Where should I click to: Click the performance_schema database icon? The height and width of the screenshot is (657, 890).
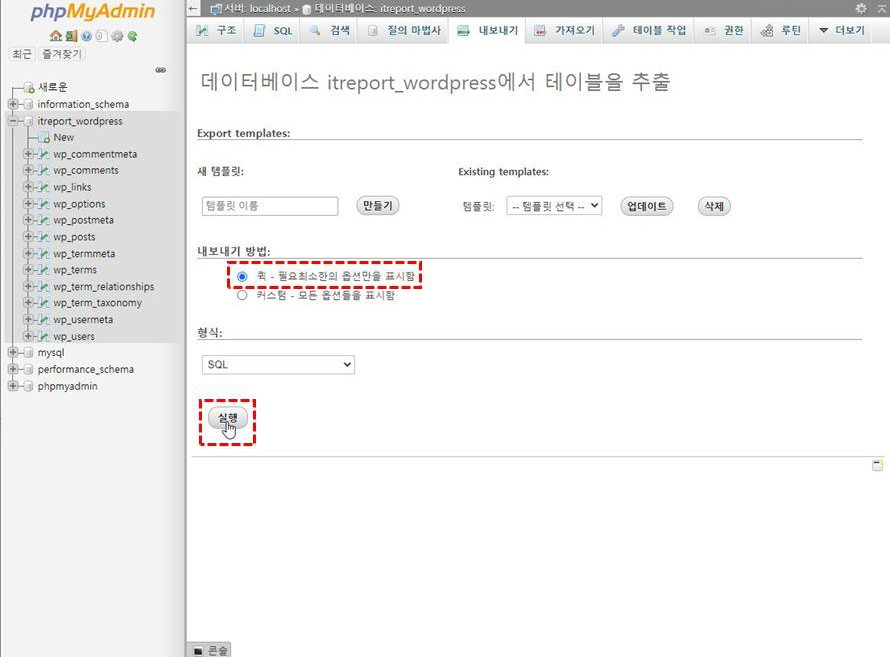[x=28, y=369]
